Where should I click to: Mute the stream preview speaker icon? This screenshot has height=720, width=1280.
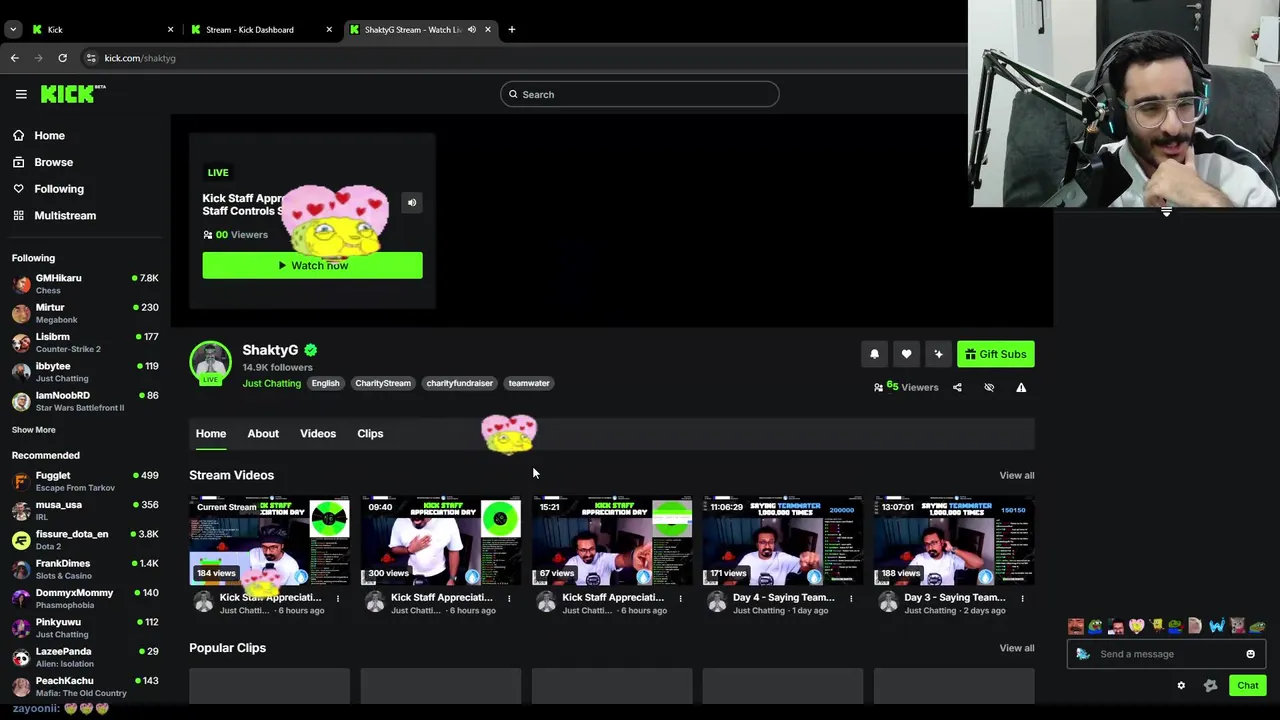point(411,203)
